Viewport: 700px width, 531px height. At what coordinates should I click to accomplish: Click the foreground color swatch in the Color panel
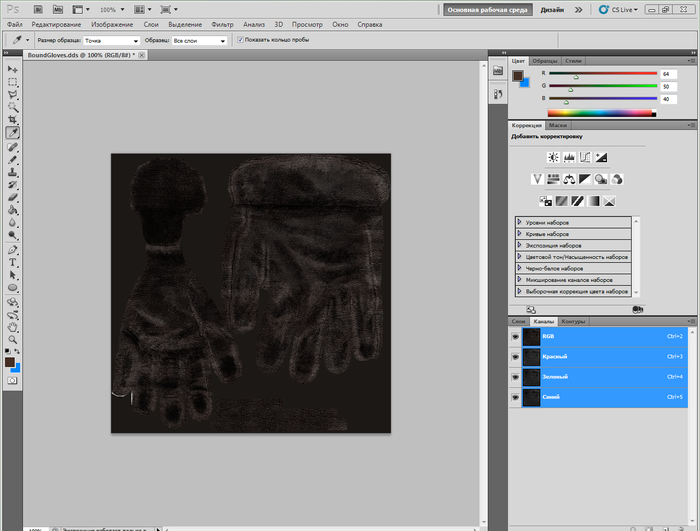point(518,76)
